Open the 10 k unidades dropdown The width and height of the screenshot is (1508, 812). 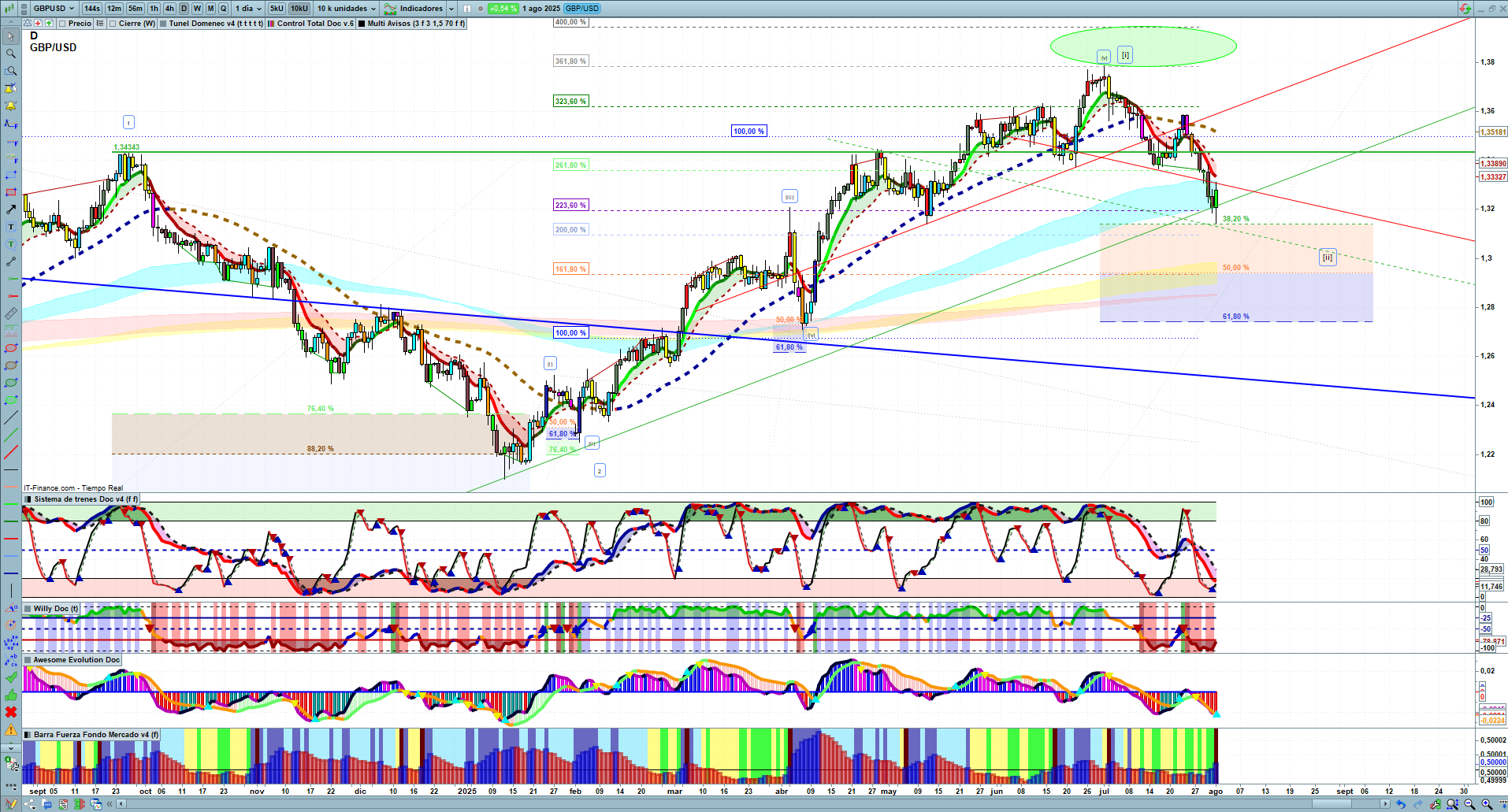347,9
